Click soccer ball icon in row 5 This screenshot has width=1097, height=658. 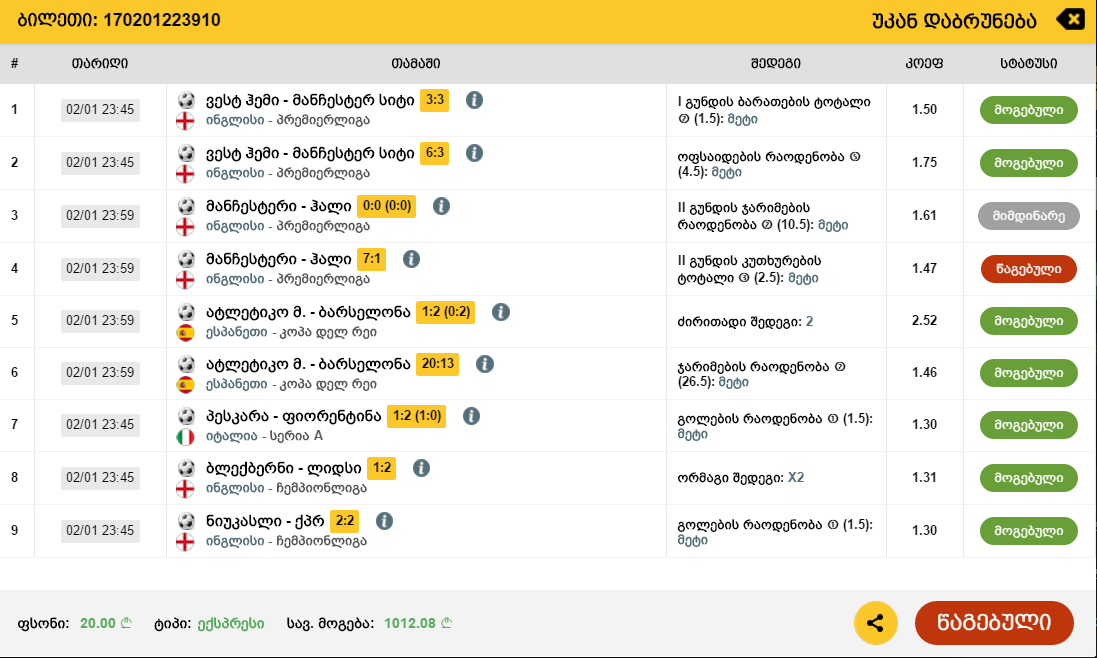pos(186,312)
